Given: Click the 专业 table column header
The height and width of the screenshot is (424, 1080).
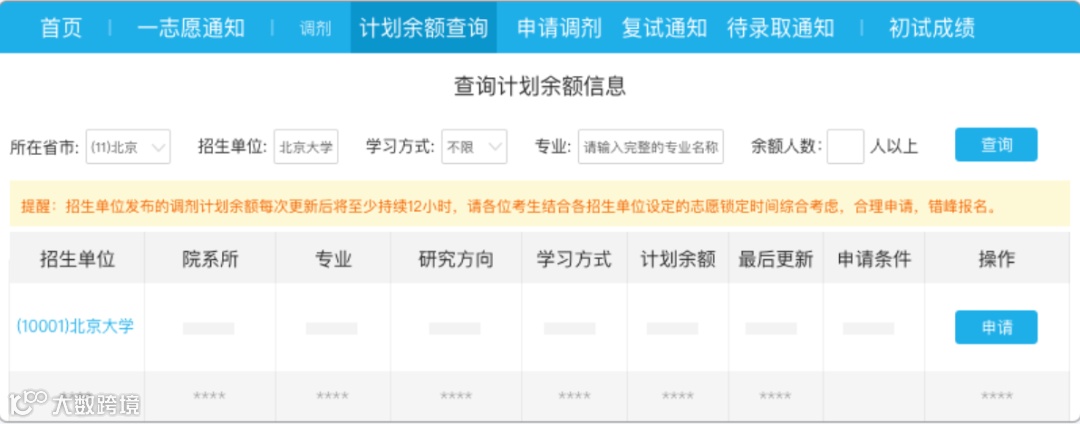Looking at the screenshot, I should tap(333, 259).
